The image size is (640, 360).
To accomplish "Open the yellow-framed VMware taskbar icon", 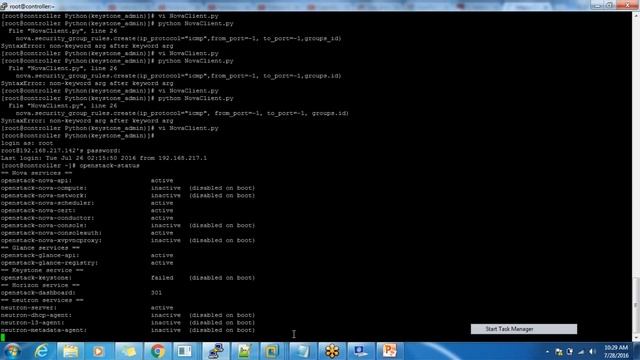I will pos(271,351).
